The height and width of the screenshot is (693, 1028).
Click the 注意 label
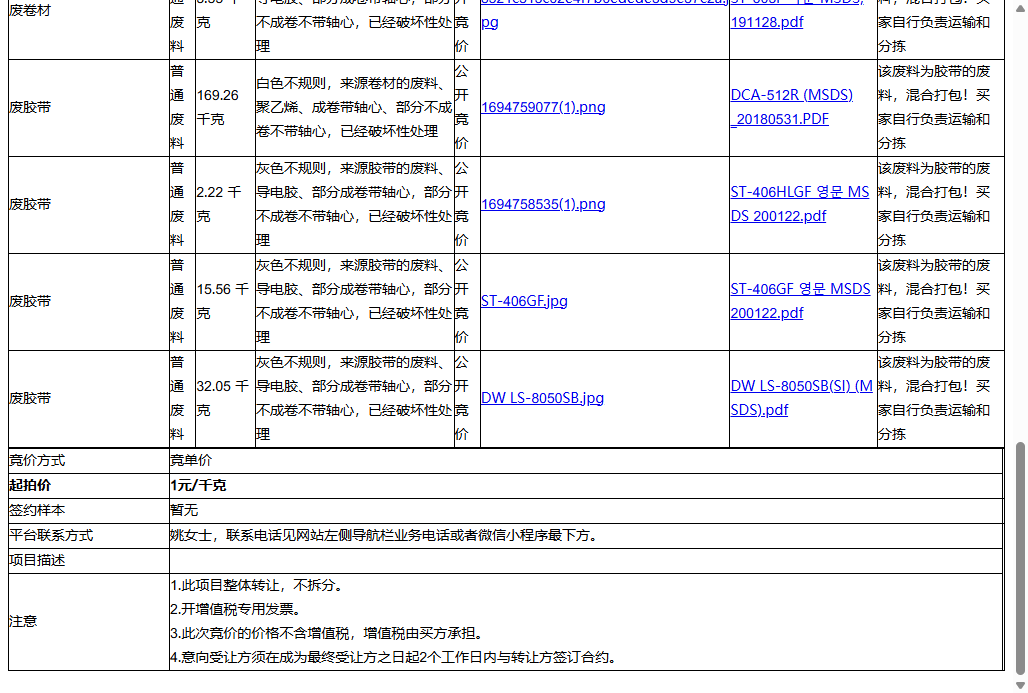tap(23, 622)
